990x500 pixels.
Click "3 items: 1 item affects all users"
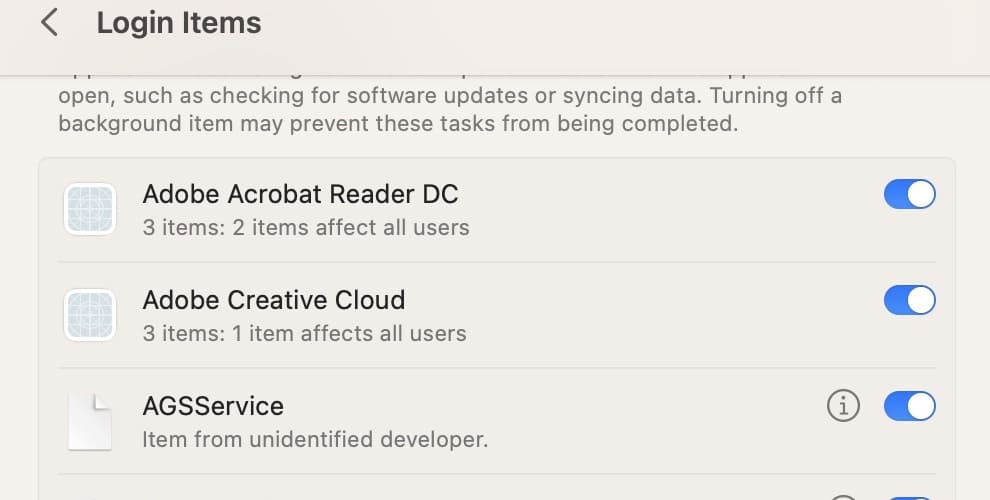304,333
